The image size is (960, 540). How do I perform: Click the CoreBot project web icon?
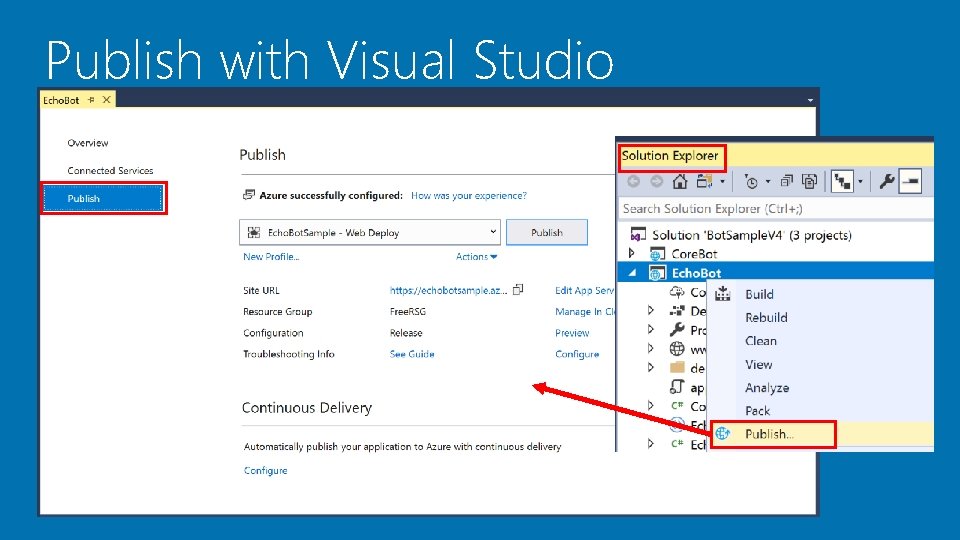tap(657, 253)
